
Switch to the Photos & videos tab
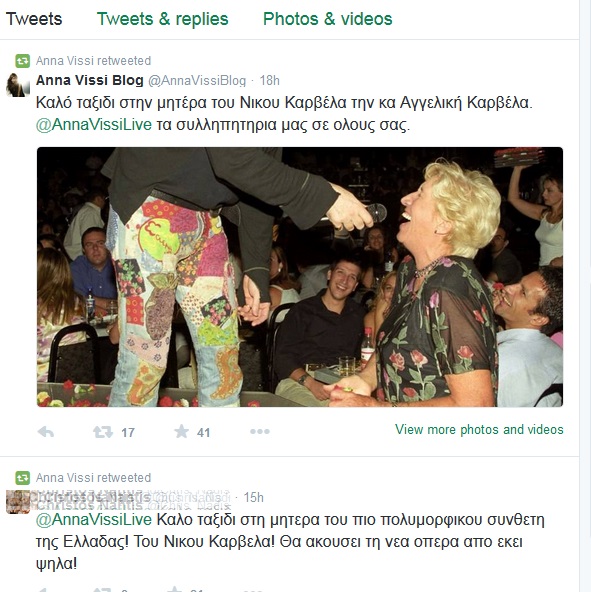coord(328,19)
